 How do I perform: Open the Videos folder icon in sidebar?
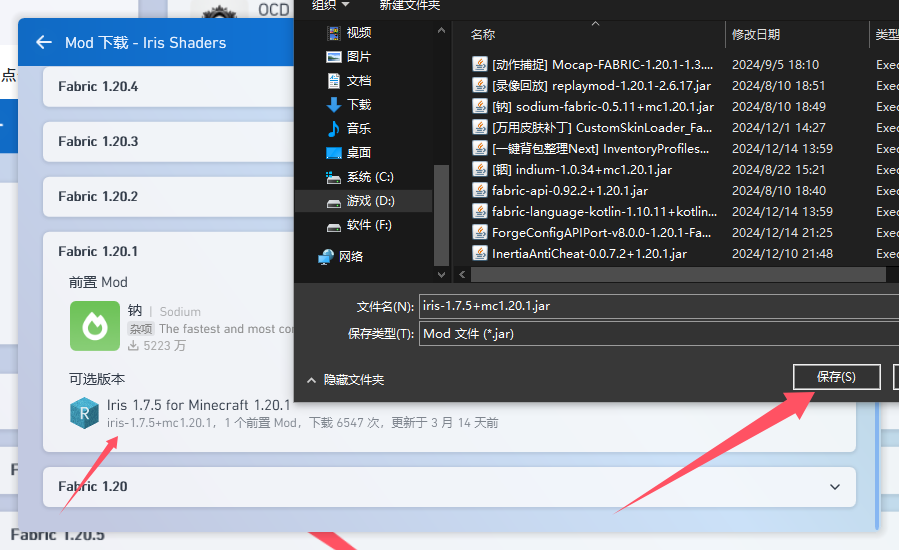pos(334,33)
